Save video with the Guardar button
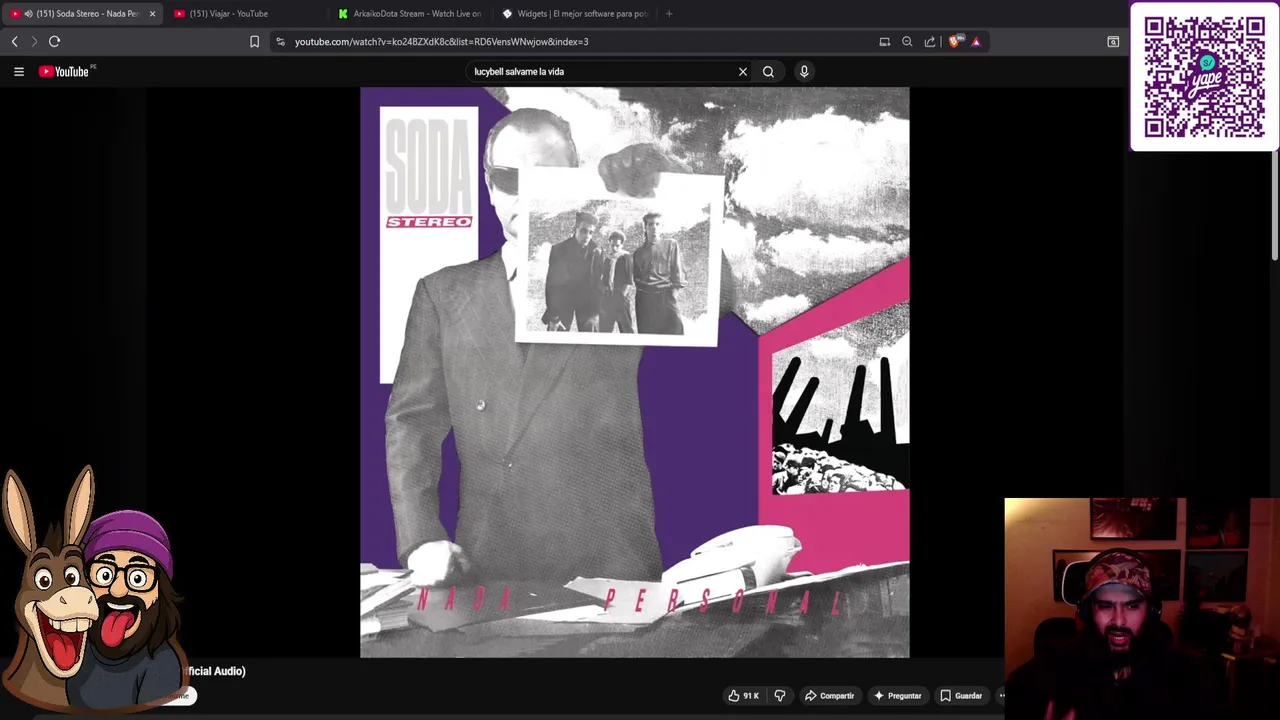This screenshot has width=1280, height=720. (x=960, y=696)
